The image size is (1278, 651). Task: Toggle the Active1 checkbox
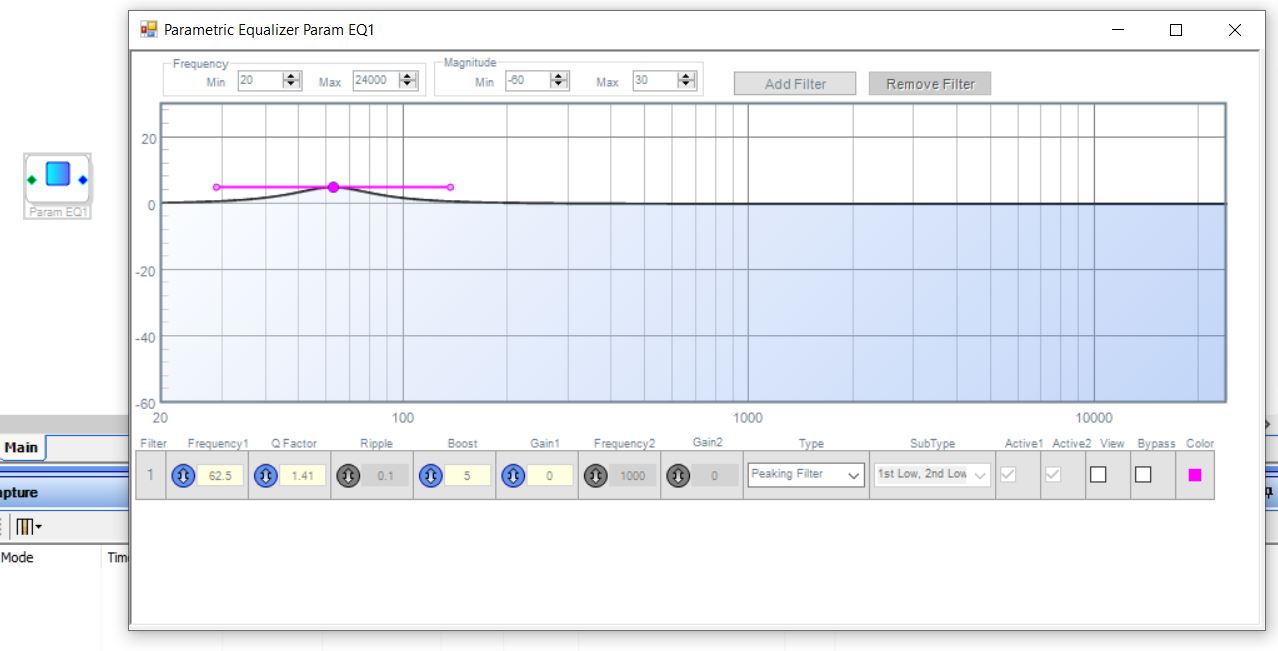tap(1008, 475)
